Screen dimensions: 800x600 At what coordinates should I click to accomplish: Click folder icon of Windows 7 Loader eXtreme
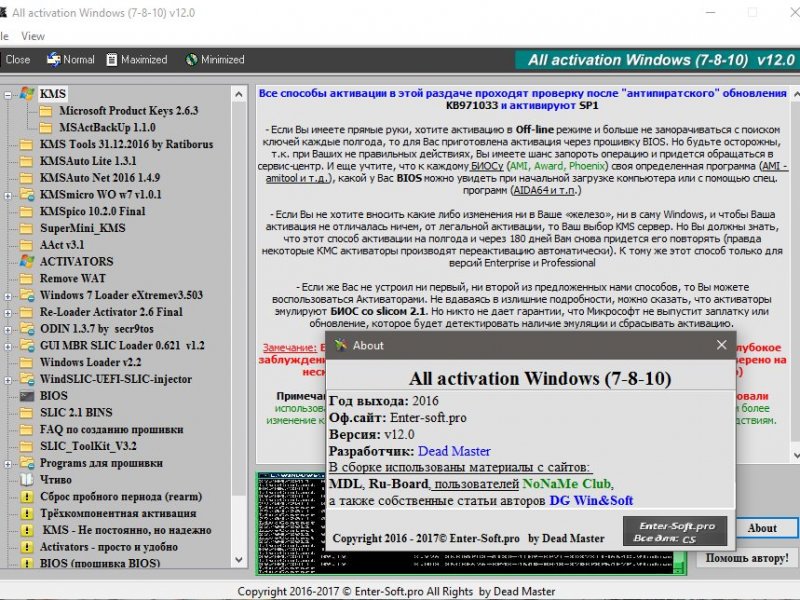point(27,295)
